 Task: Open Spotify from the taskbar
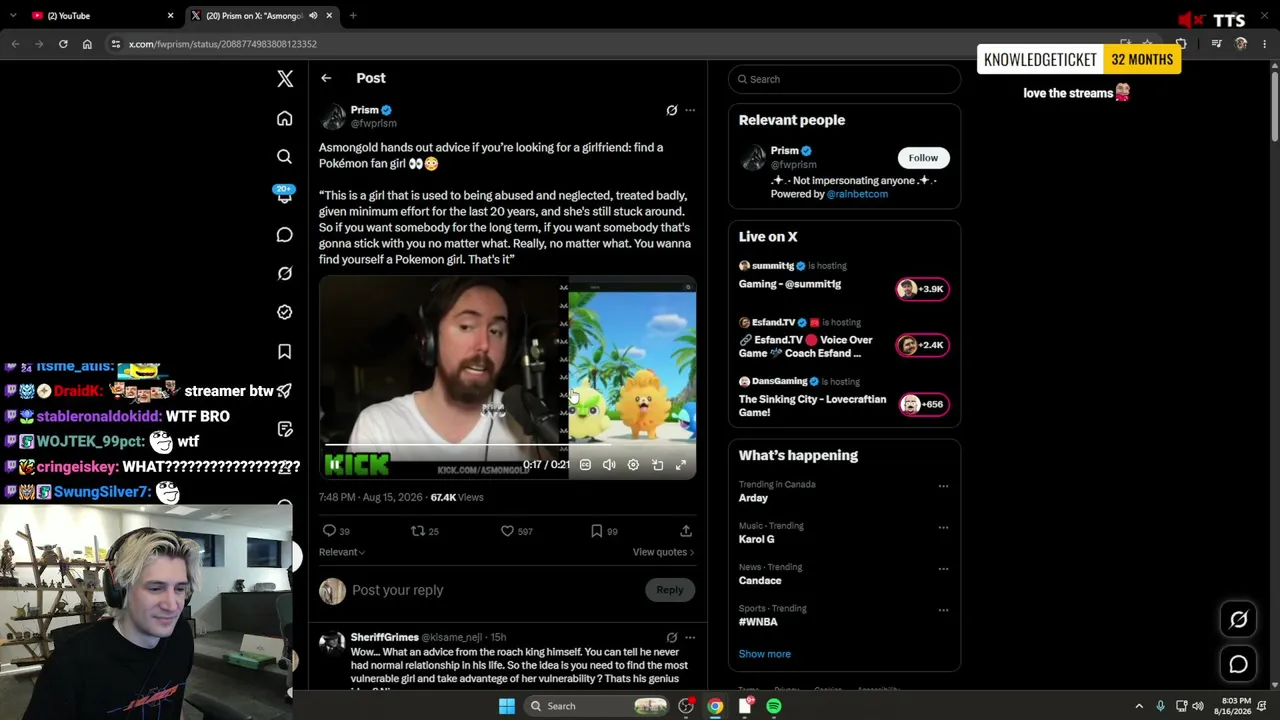[774, 706]
